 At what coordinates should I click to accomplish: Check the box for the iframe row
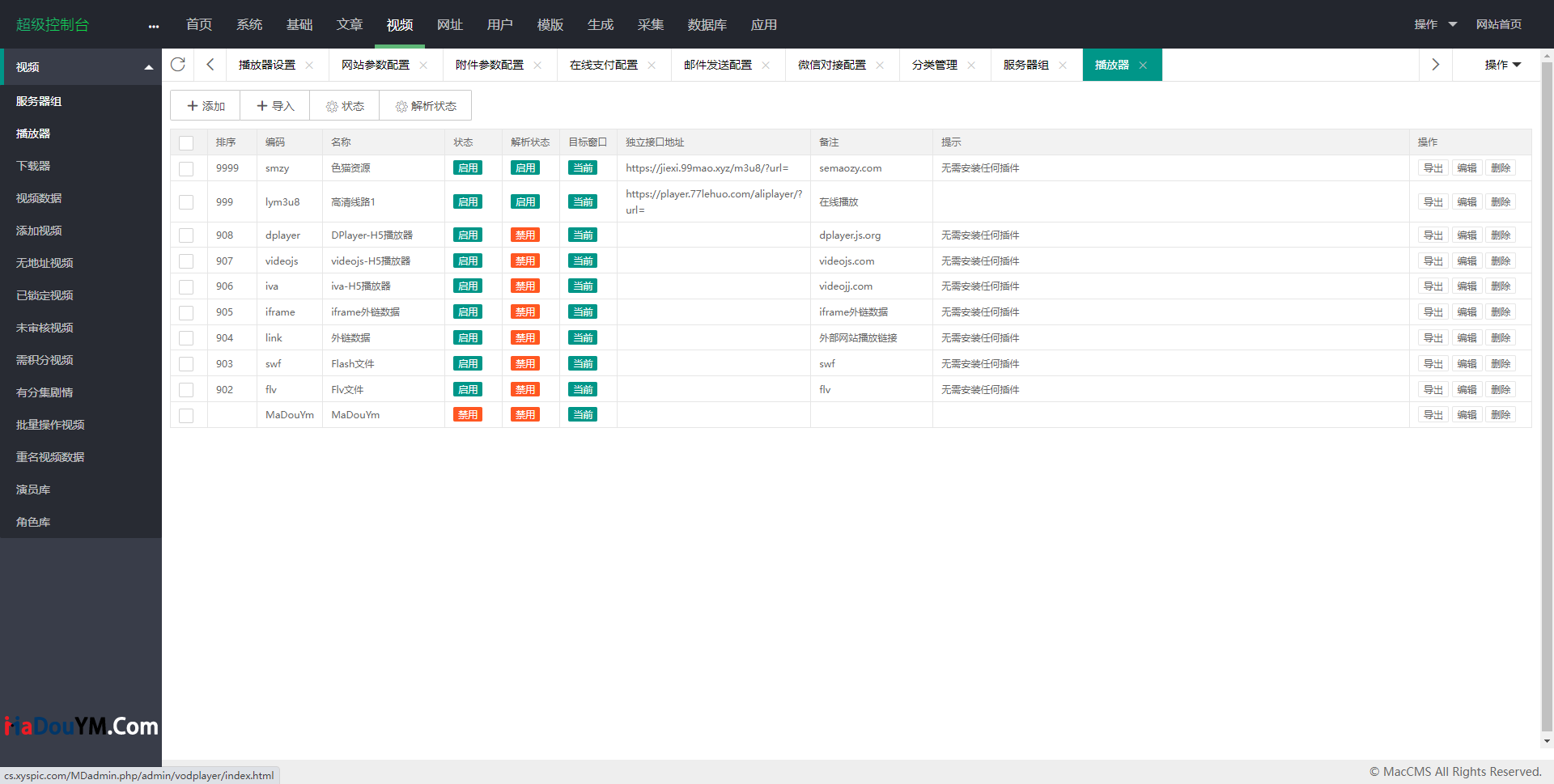coord(186,312)
